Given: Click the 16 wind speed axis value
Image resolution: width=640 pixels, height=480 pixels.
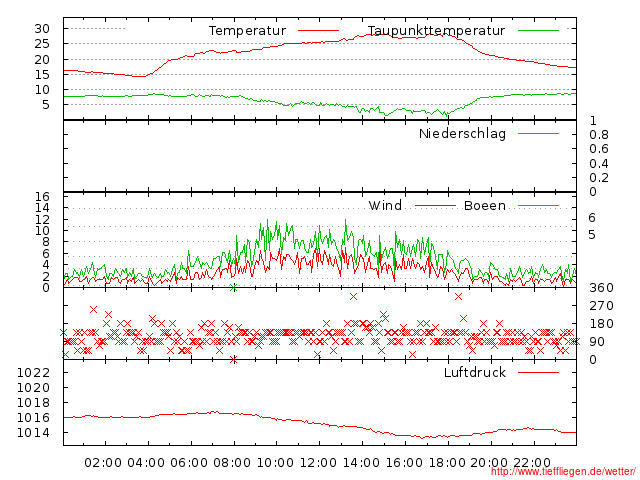Looking at the screenshot, I should point(42,197).
